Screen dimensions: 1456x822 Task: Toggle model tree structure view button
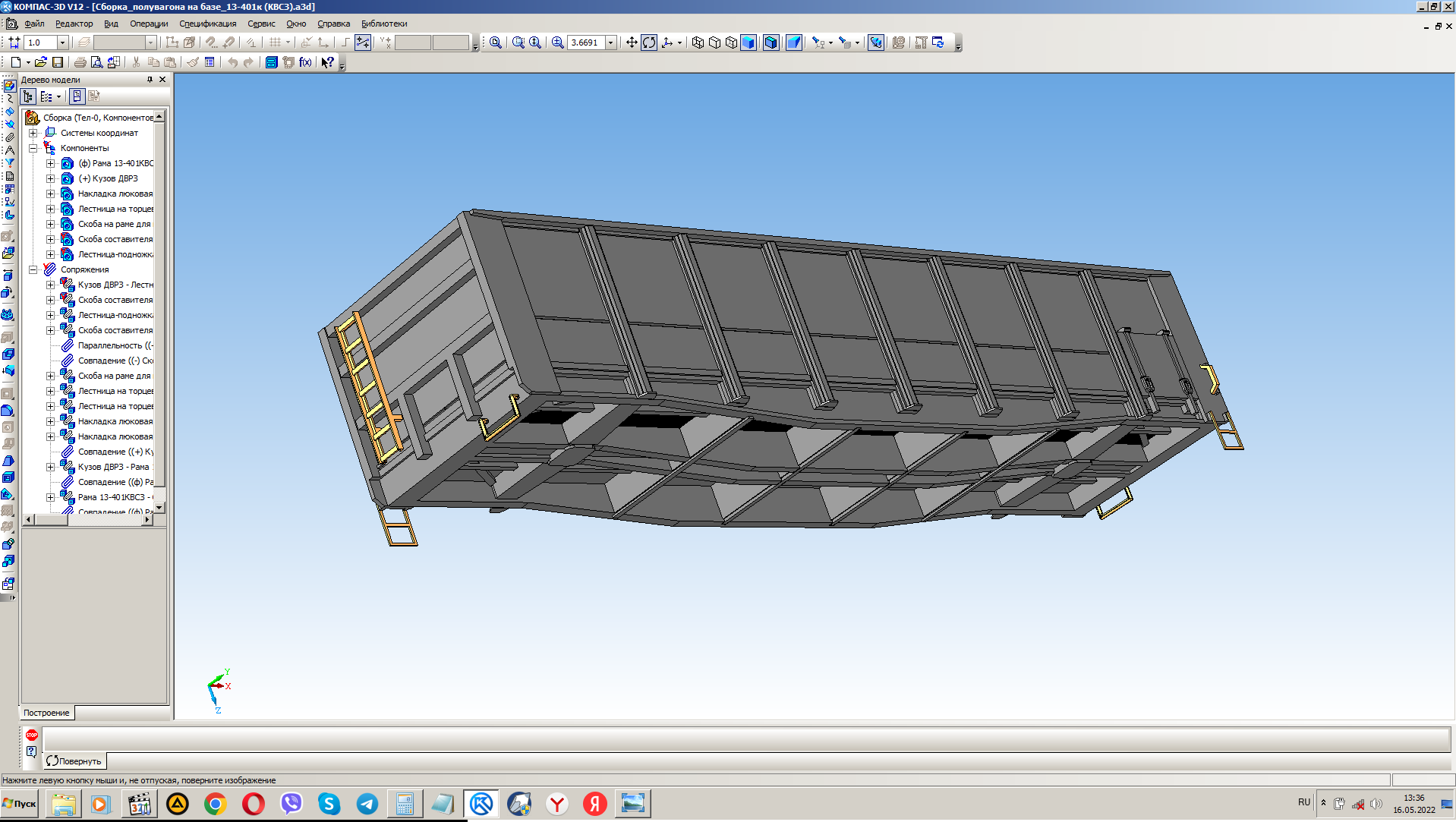coord(28,96)
